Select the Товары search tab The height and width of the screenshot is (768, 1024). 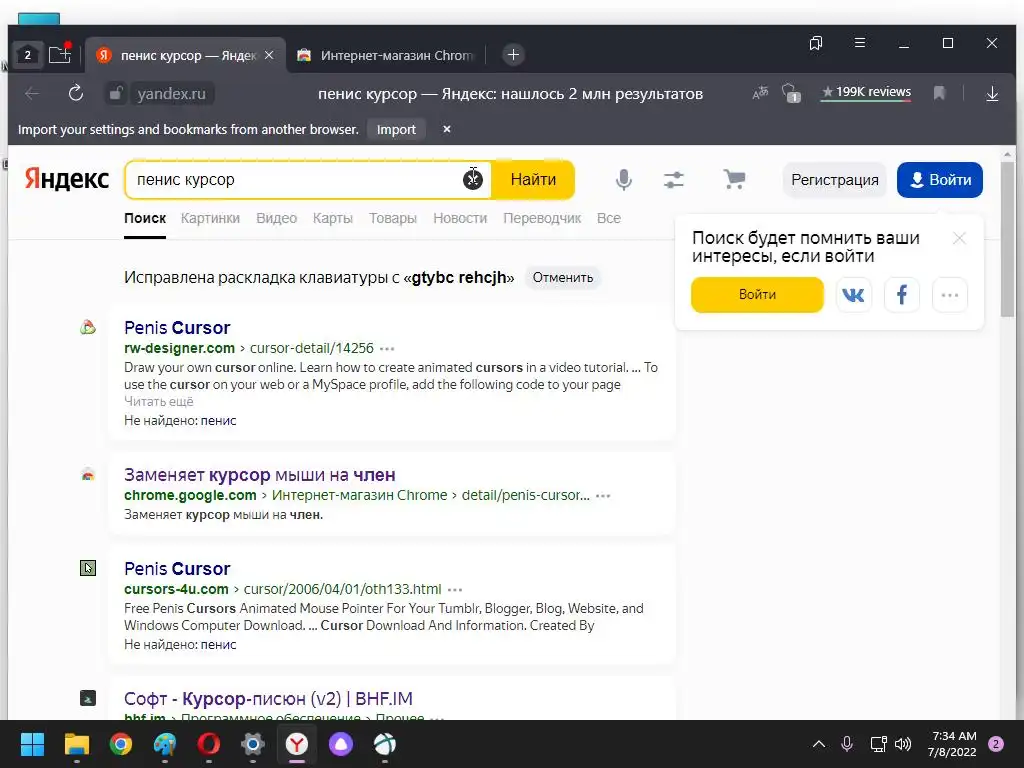click(x=392, y=218)
